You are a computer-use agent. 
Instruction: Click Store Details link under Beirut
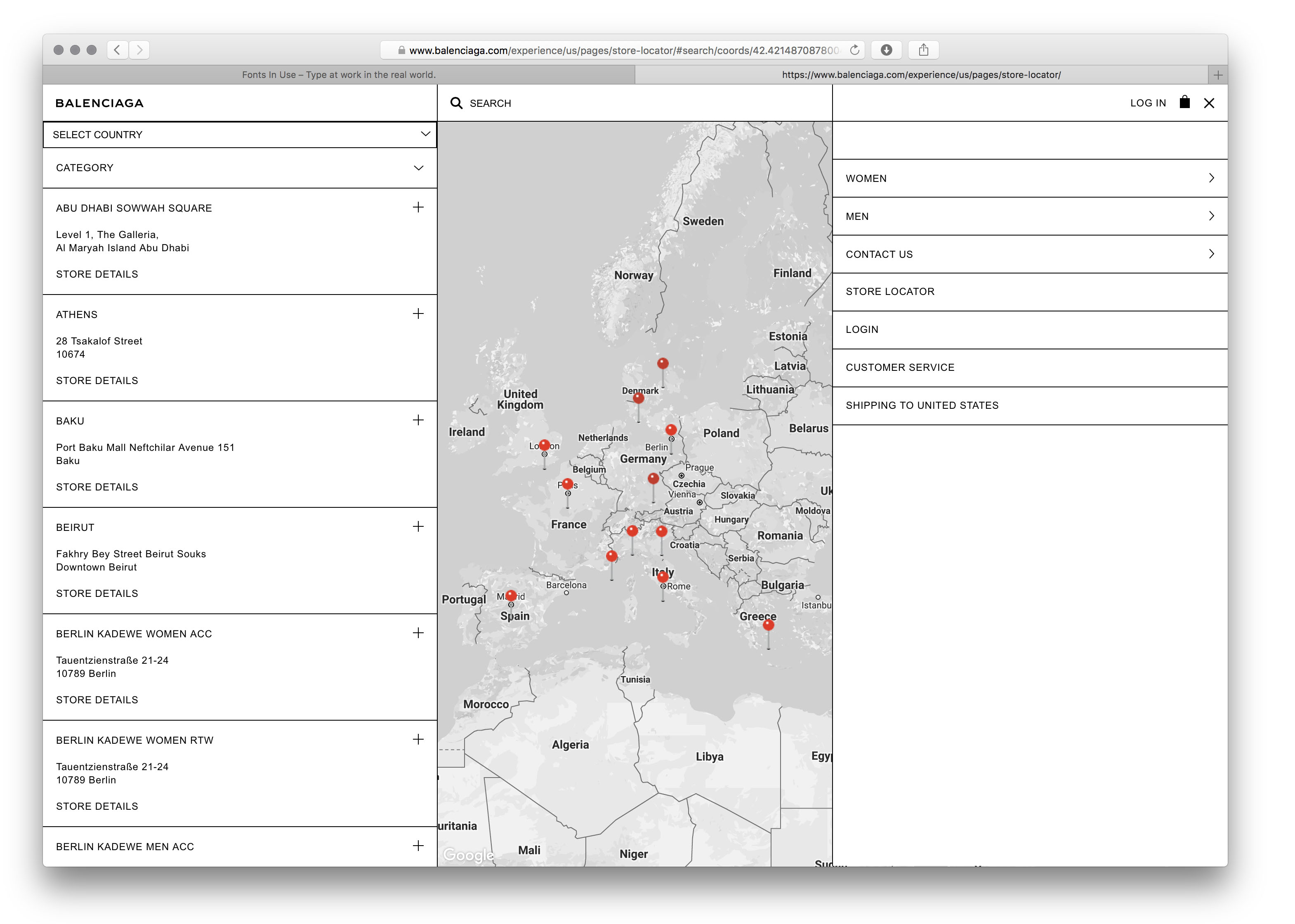point(97,594)
